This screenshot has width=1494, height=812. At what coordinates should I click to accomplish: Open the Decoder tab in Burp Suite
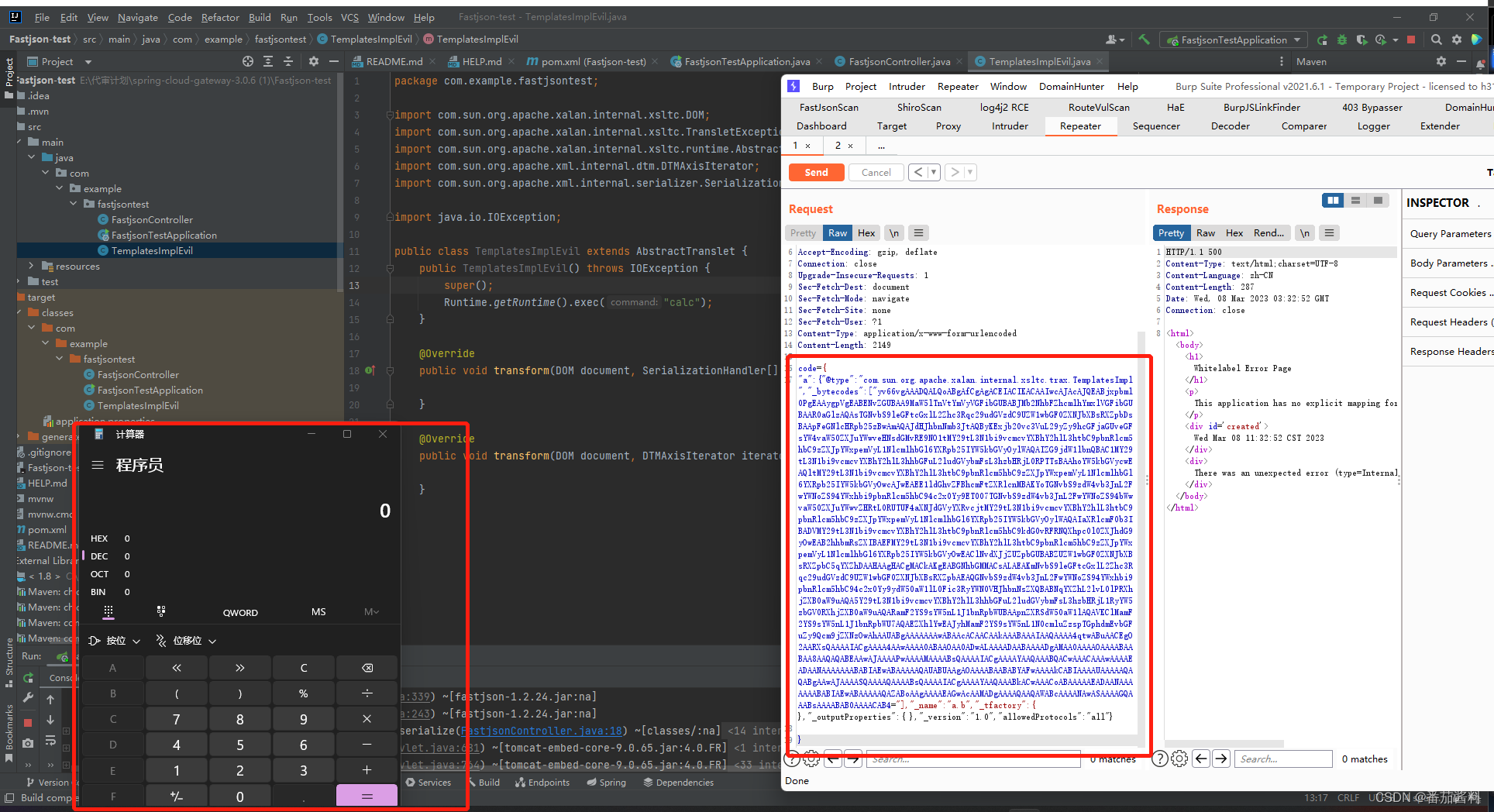click(x=1231, y=126)
